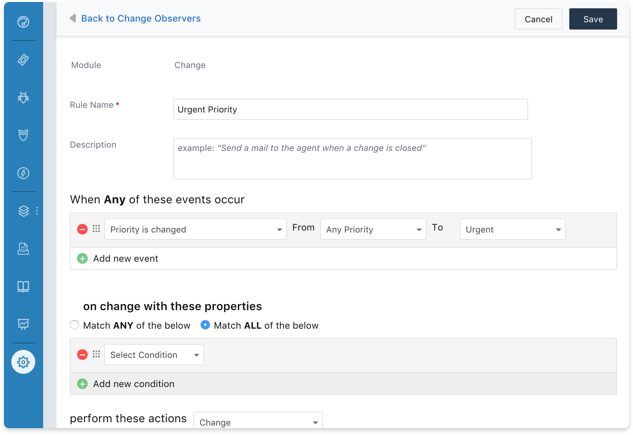This screenshot has width=633, height=435.
Task: Expand the 'Any Priority' From dropdown
Action: pyautogui.click(x=372, y=229)
